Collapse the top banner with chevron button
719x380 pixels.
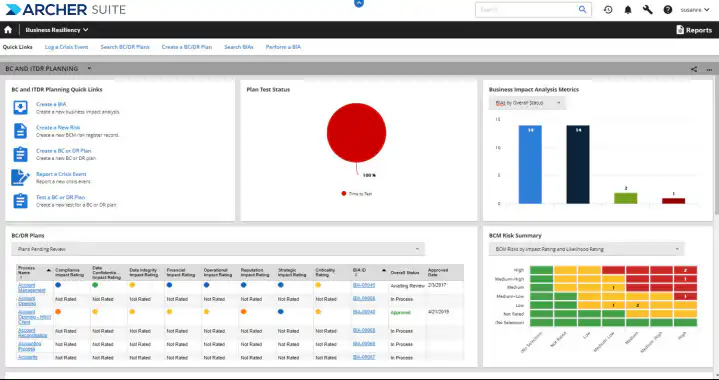(x=359, y=3)
